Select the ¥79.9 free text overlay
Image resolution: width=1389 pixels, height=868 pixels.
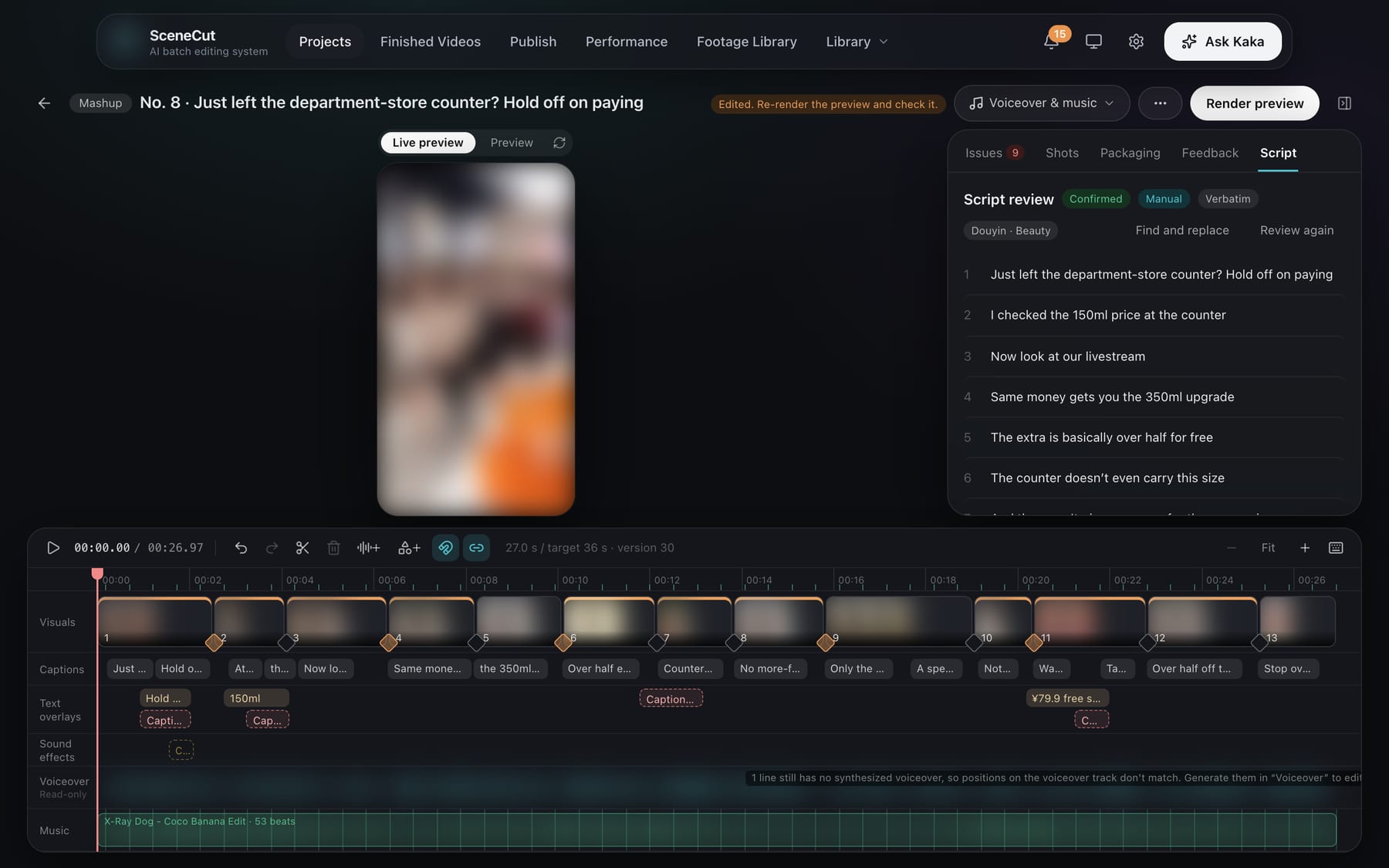click(1067, 698)
